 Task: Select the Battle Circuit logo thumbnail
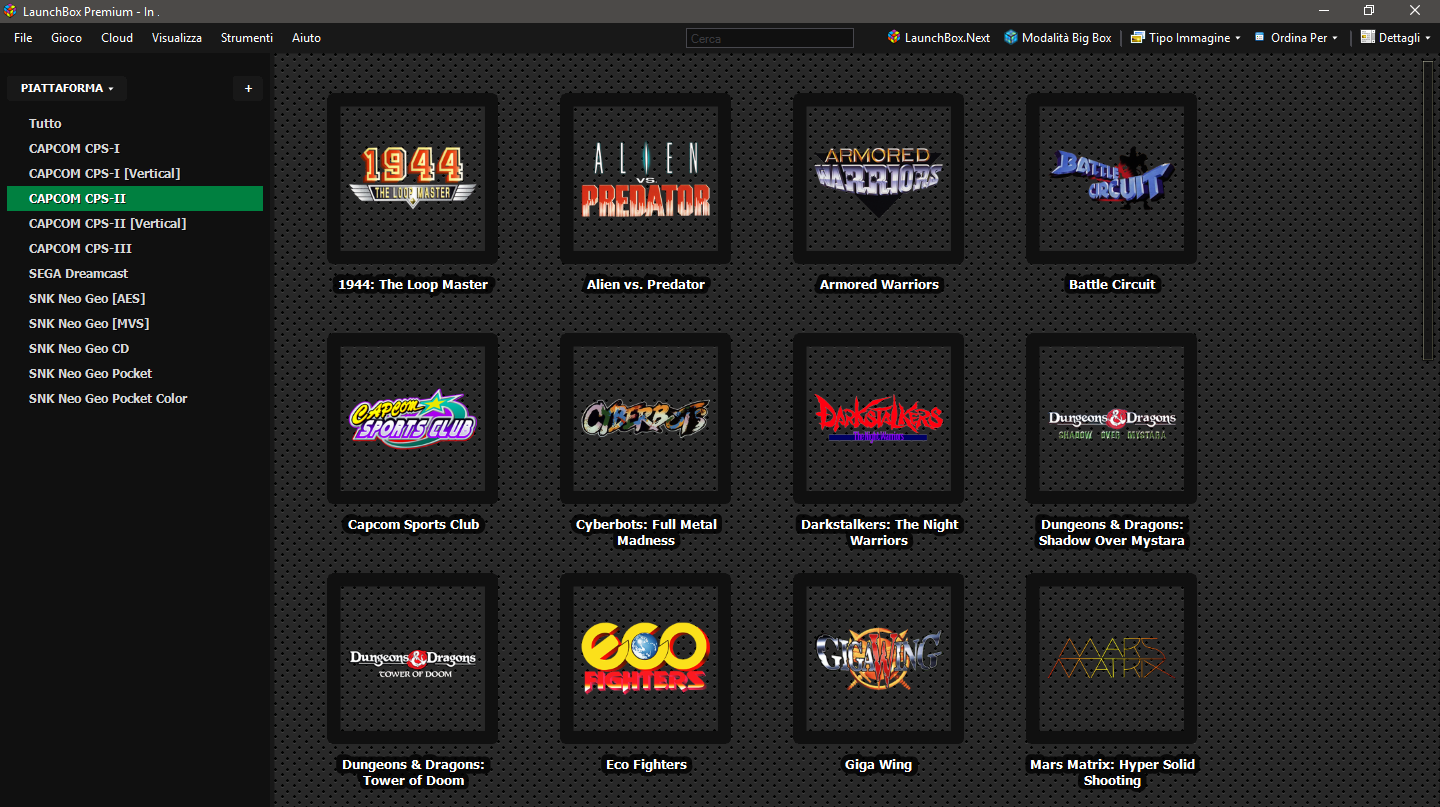(x=1112, y=178)
